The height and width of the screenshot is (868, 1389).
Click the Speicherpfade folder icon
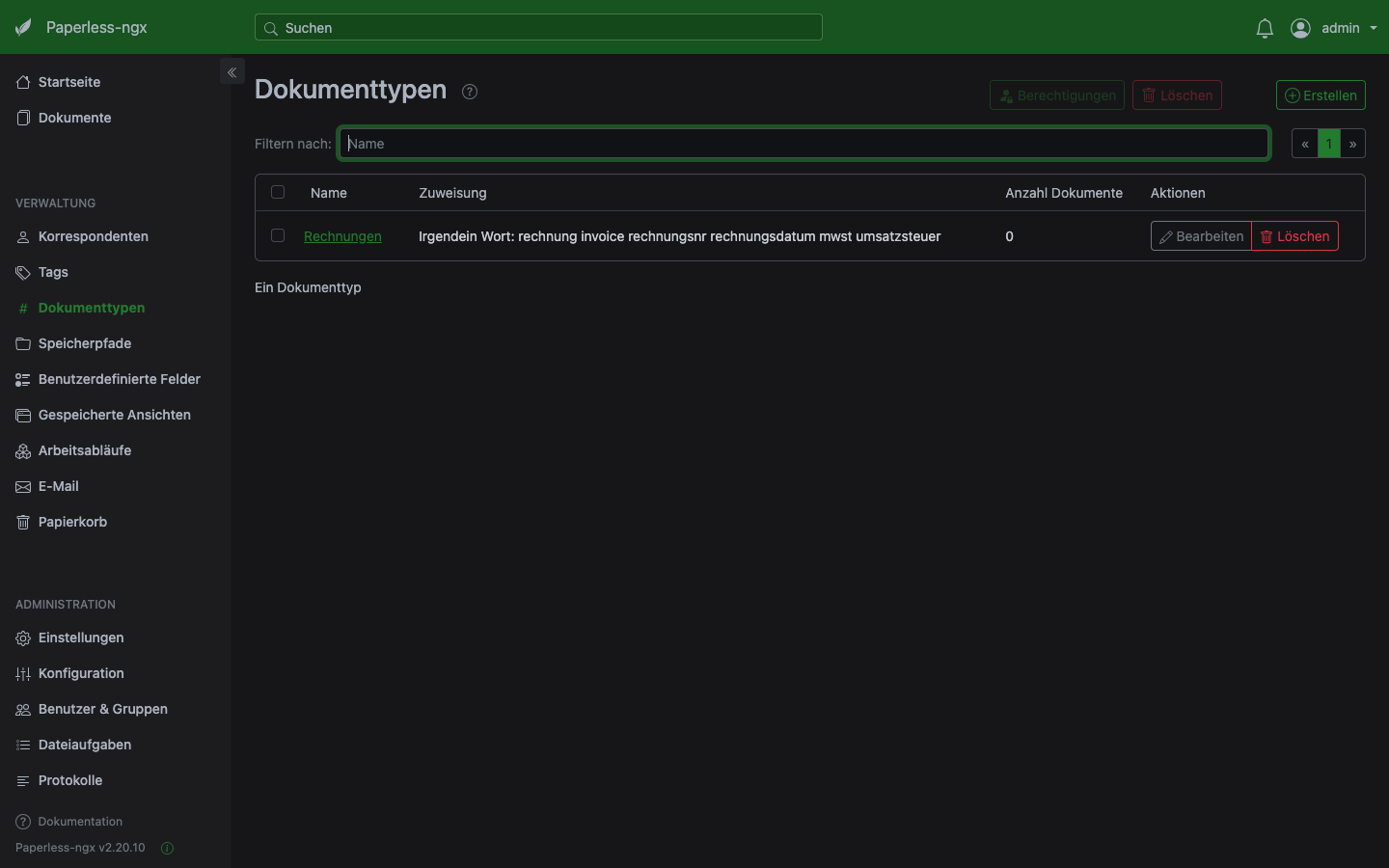click(x=21, y=343)
